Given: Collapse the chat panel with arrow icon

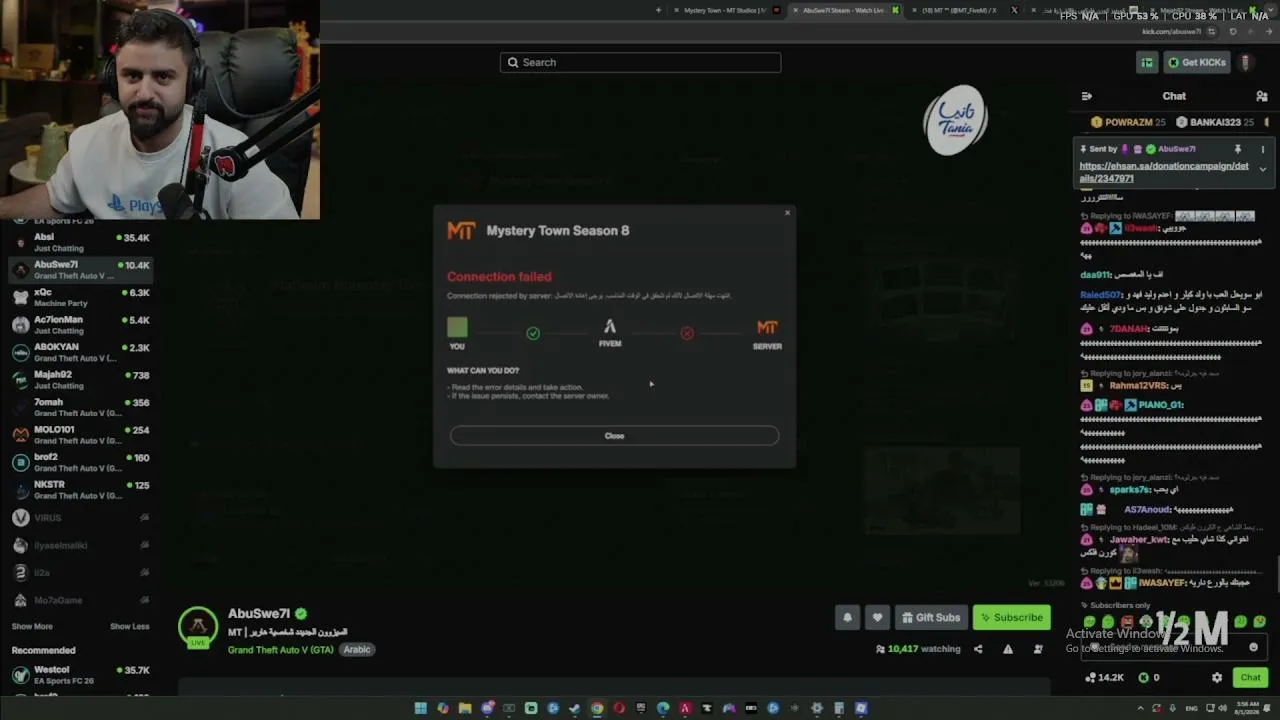Looking at the screenshot, I should [1086, 96].
